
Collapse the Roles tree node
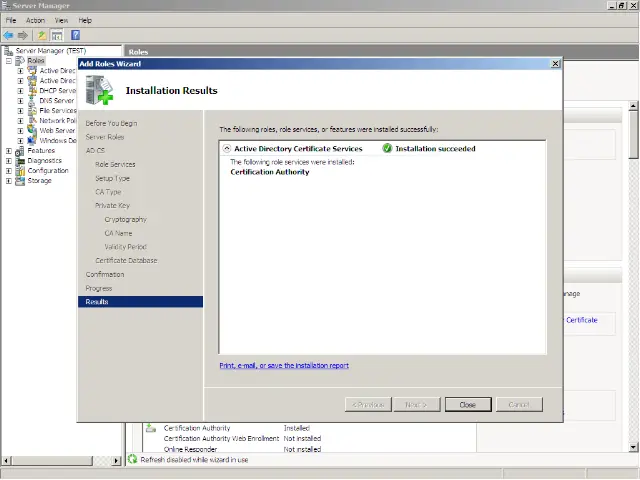(x=9, y=61)
